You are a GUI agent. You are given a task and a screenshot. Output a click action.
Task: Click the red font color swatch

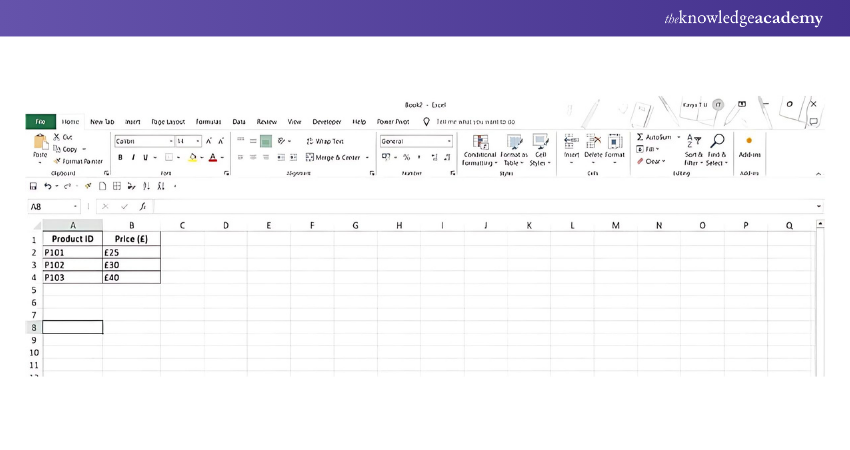click(x=212, y=157)
